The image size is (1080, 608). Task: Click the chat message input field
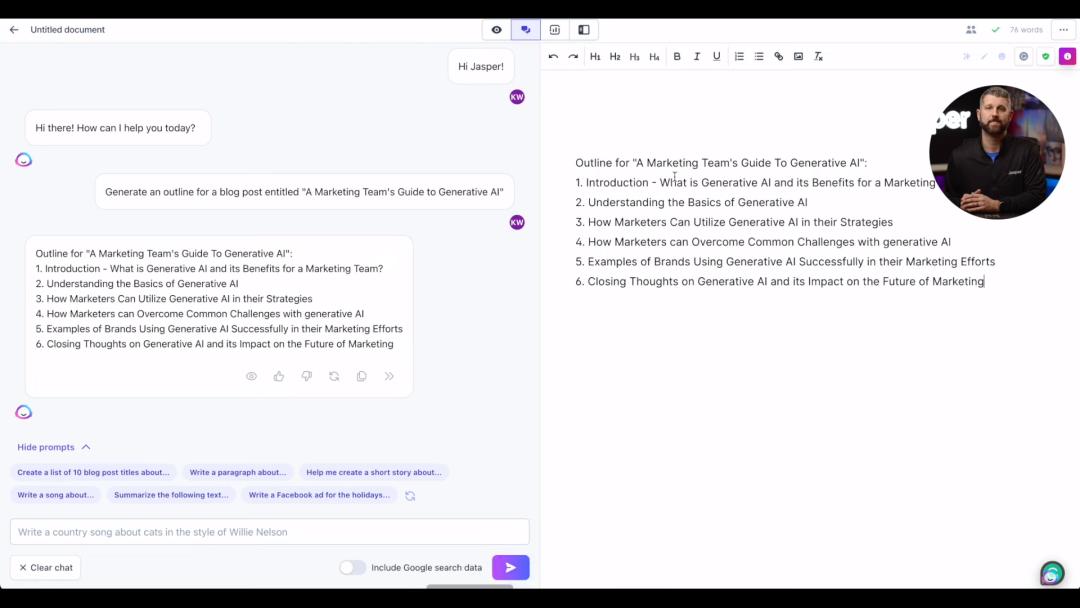(x=269, y=532)
